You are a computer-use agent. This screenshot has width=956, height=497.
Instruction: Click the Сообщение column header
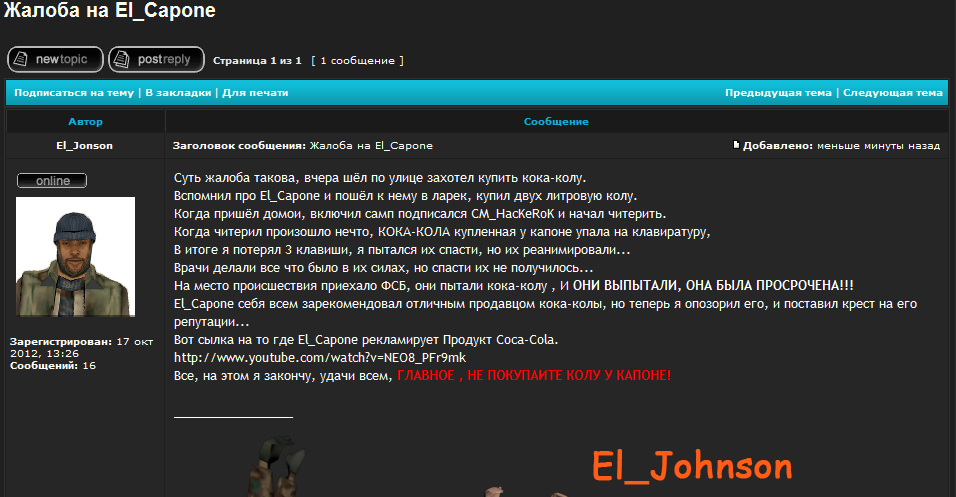point(556,121)
